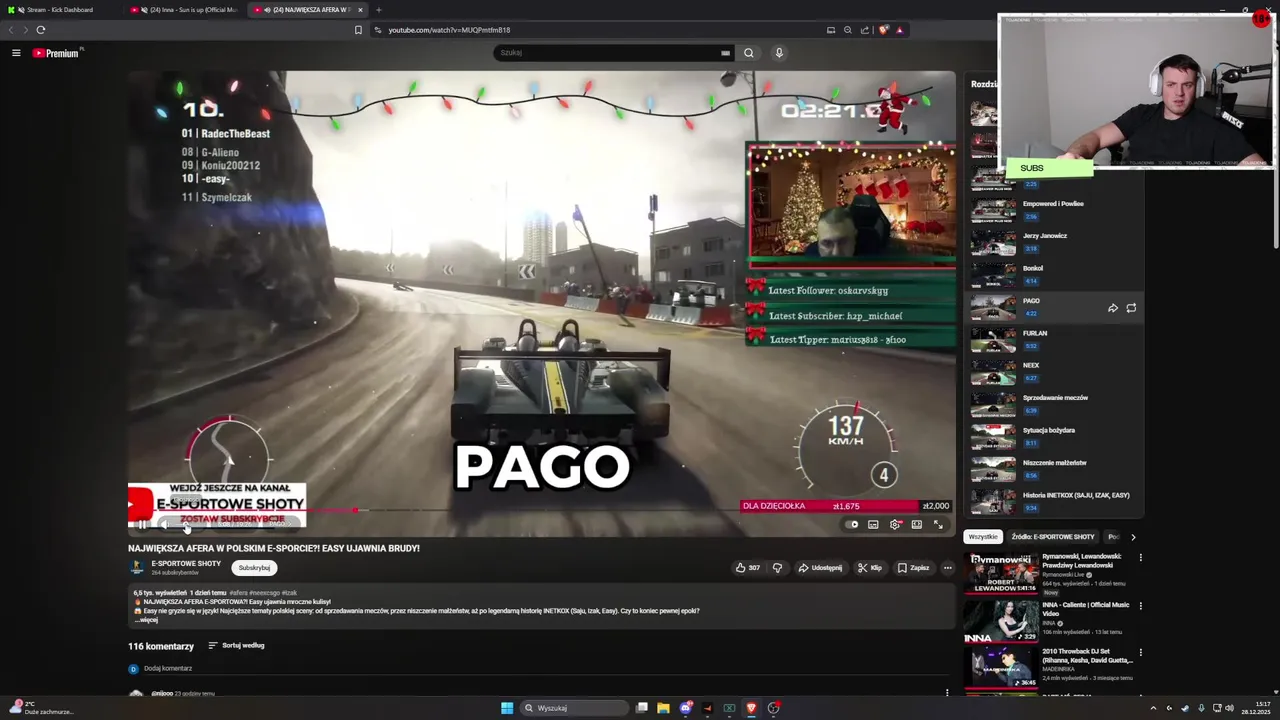Go to YouTube Premium home logo

56,53
